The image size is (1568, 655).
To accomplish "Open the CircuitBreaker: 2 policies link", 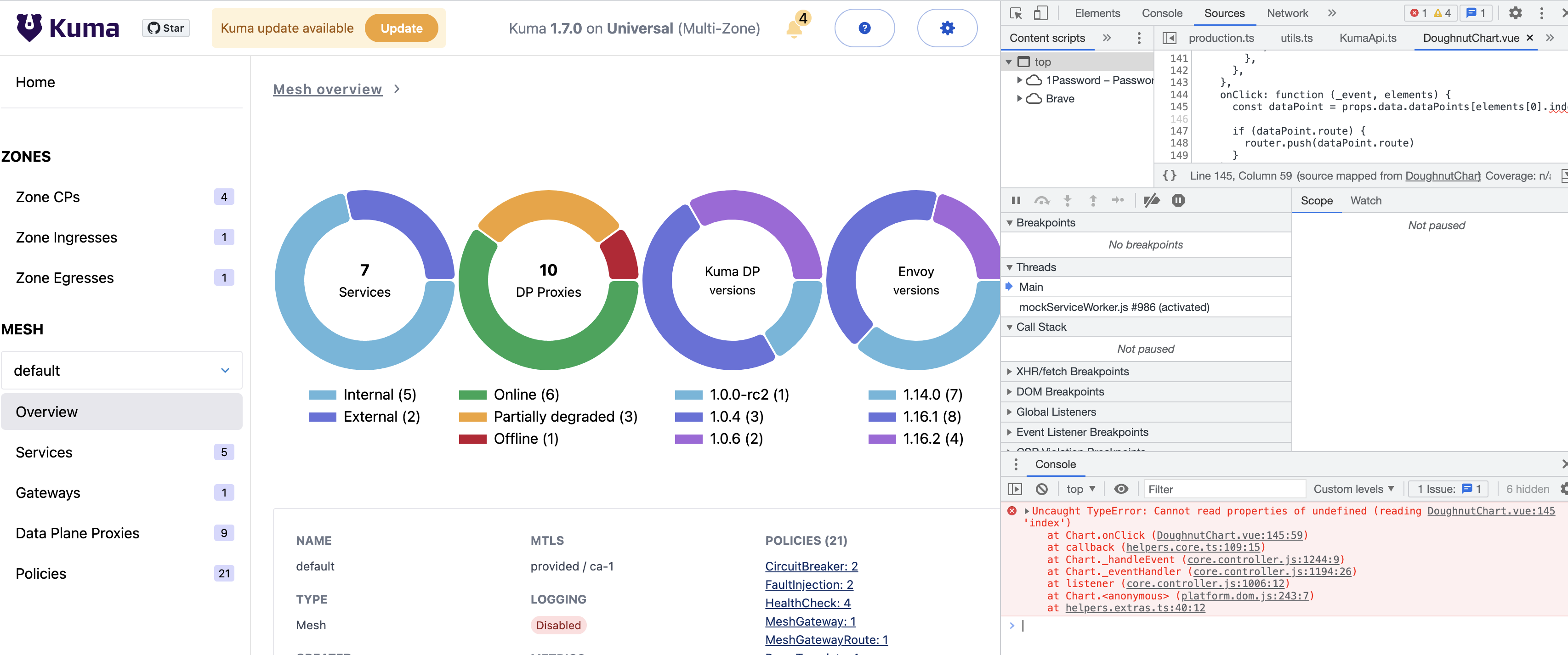I will click(x=812, y=565).
